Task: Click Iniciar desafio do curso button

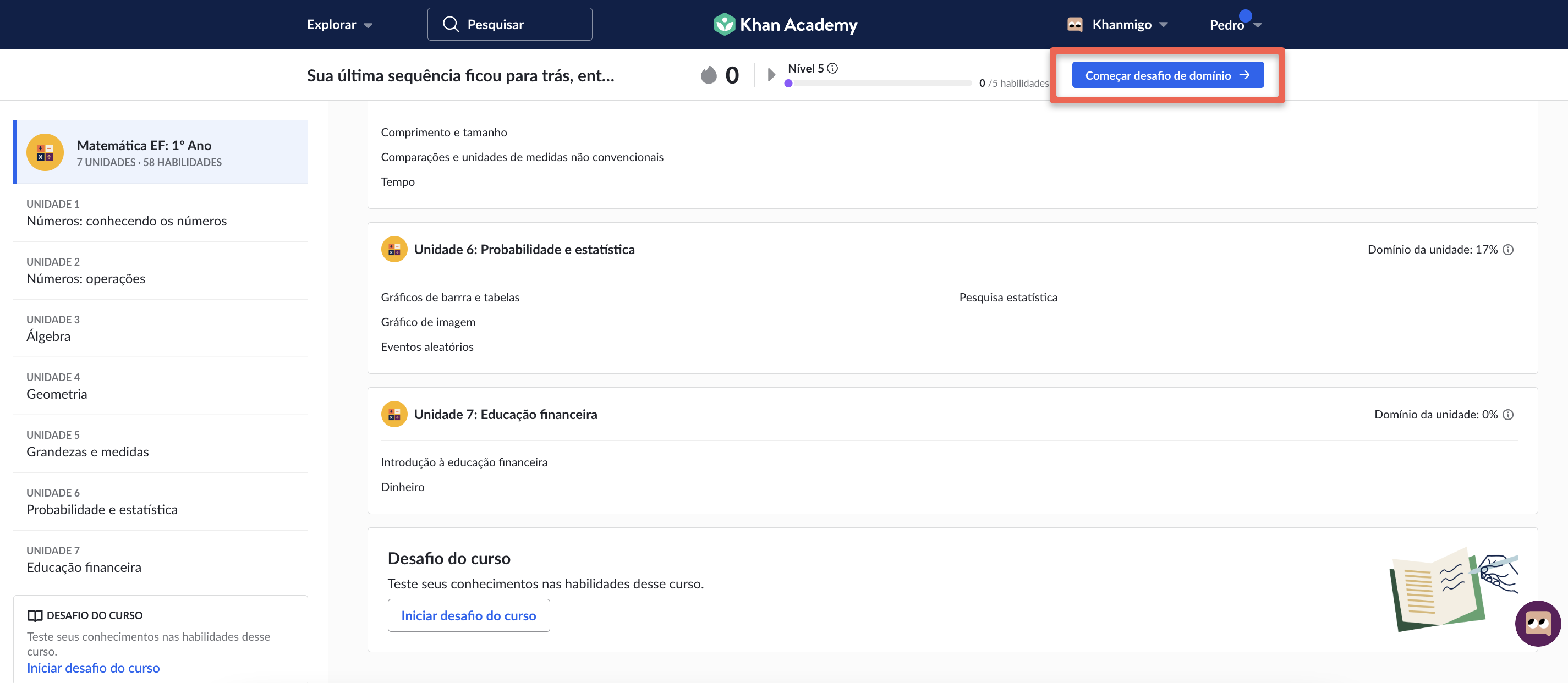Action: 468,615
